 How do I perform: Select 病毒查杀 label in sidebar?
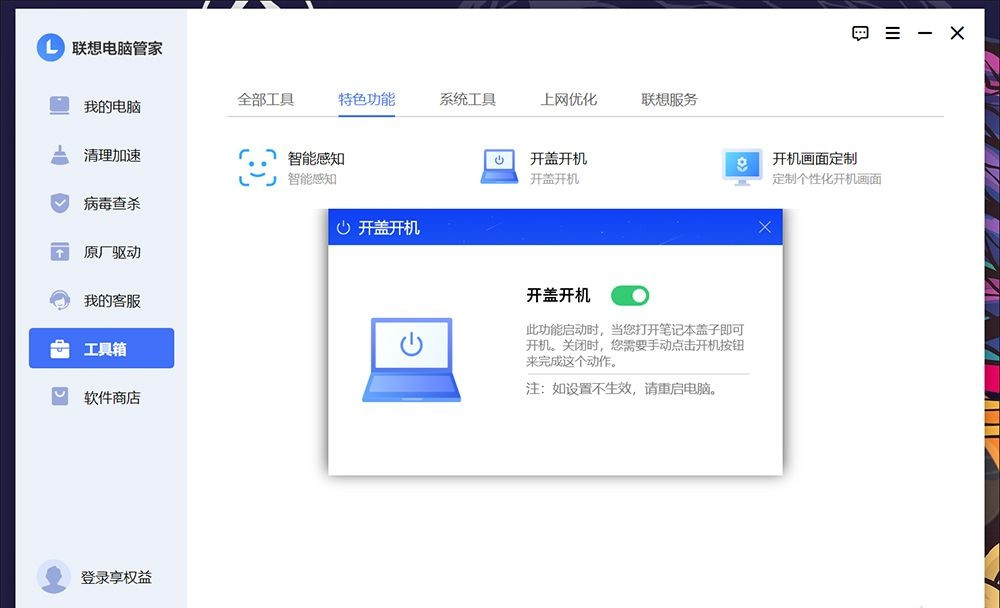pyautogui.click(x=112, y=204)
